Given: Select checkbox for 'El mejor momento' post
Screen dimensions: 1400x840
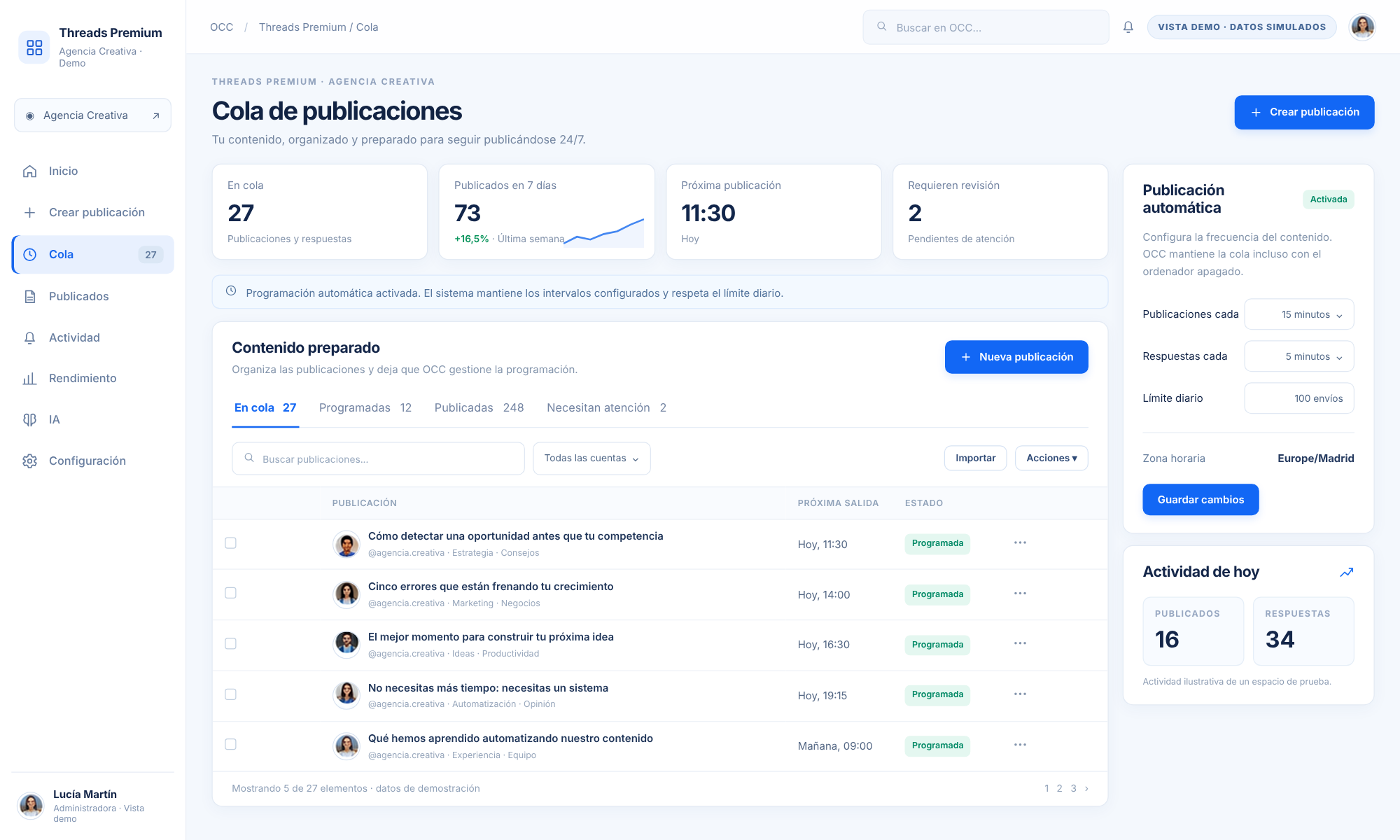Looking at the screenshot, I should [x=230, y=644].
